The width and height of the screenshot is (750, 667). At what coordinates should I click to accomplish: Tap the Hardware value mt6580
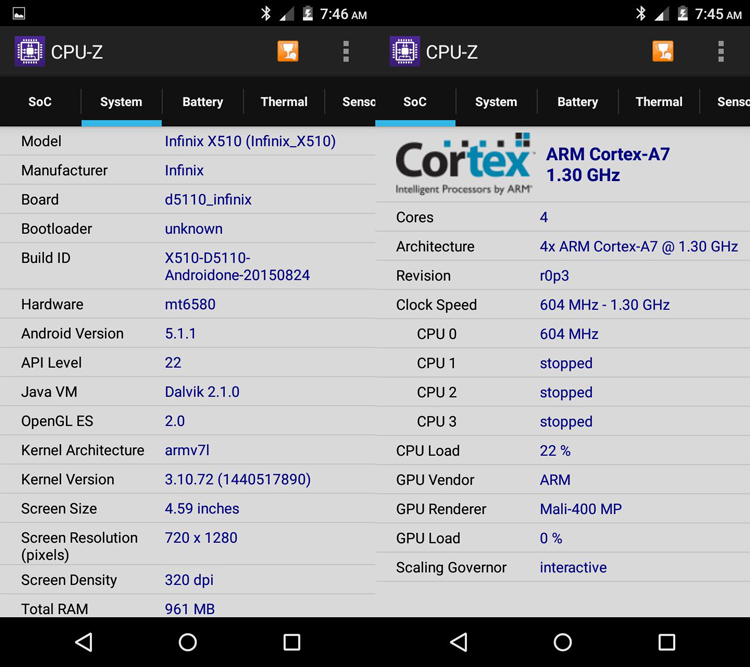pos(190,304)
